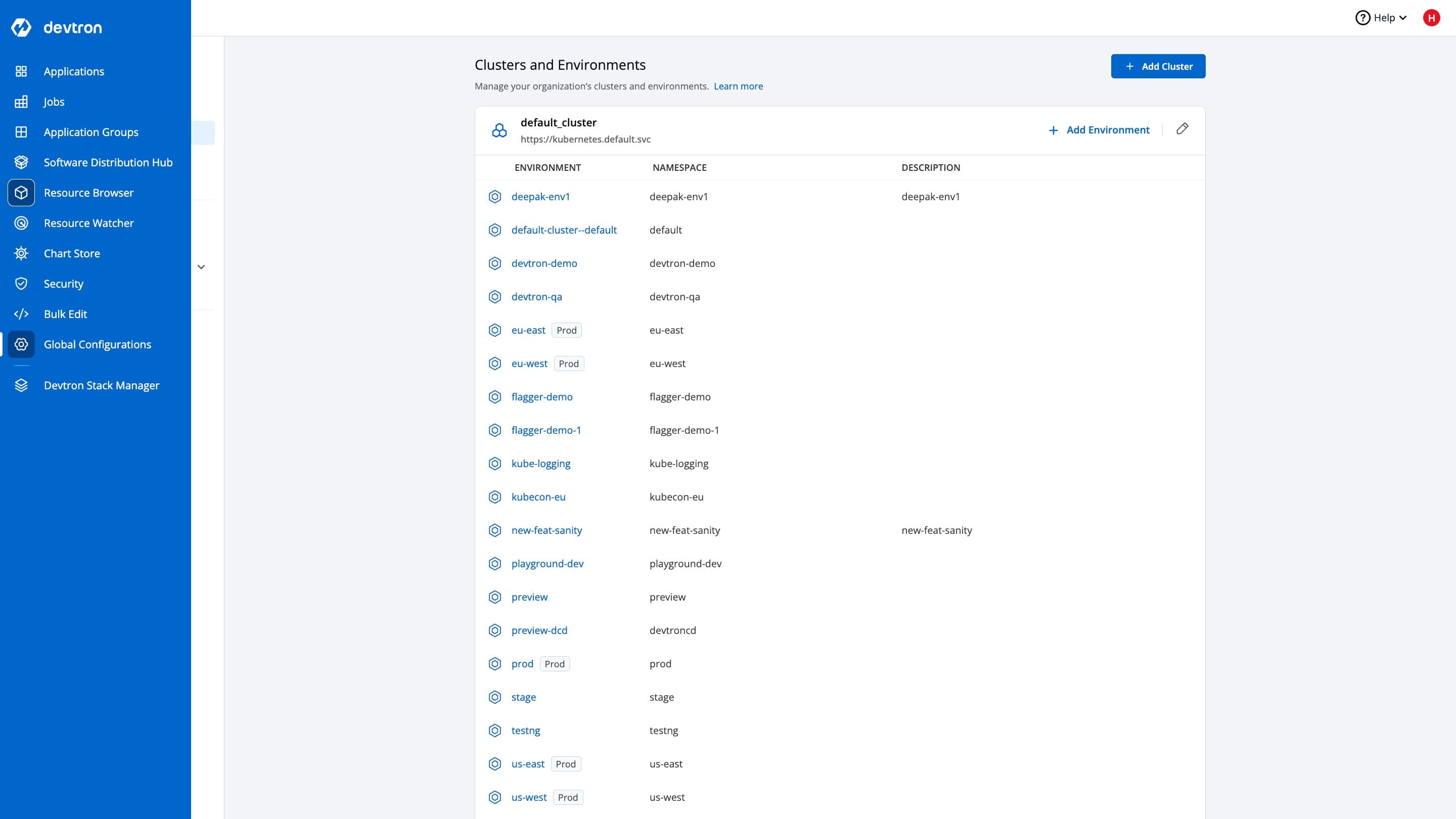
Task: Open the Security shield icon
Action: 21,284
